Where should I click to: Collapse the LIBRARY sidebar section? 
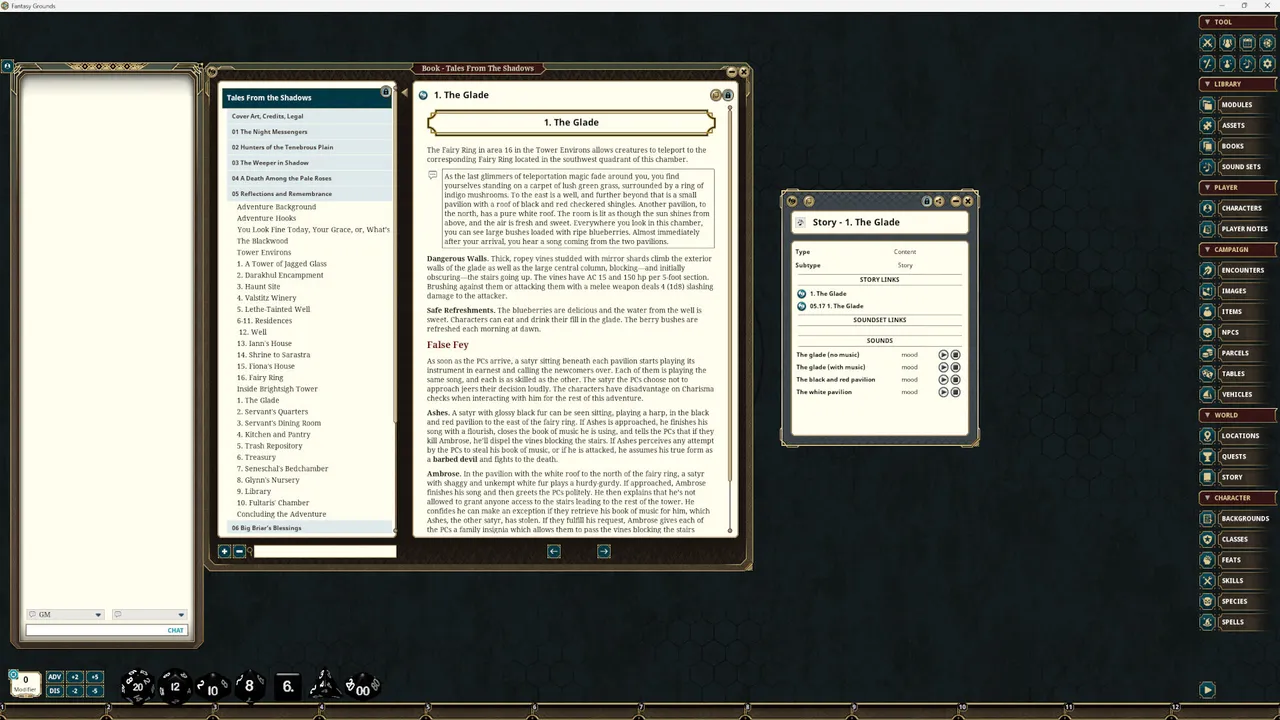[x=1238, y=84]
